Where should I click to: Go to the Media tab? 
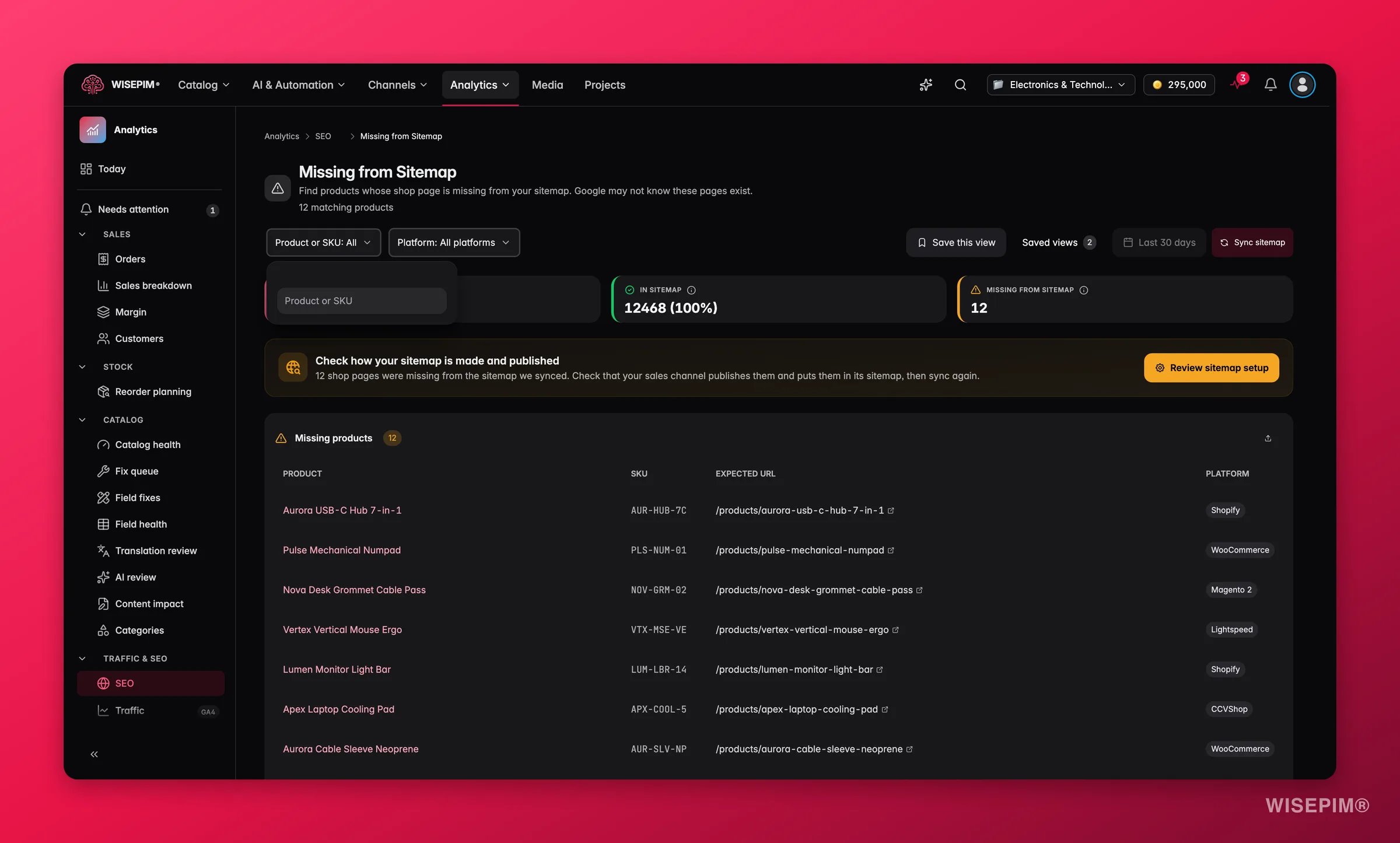547,85
